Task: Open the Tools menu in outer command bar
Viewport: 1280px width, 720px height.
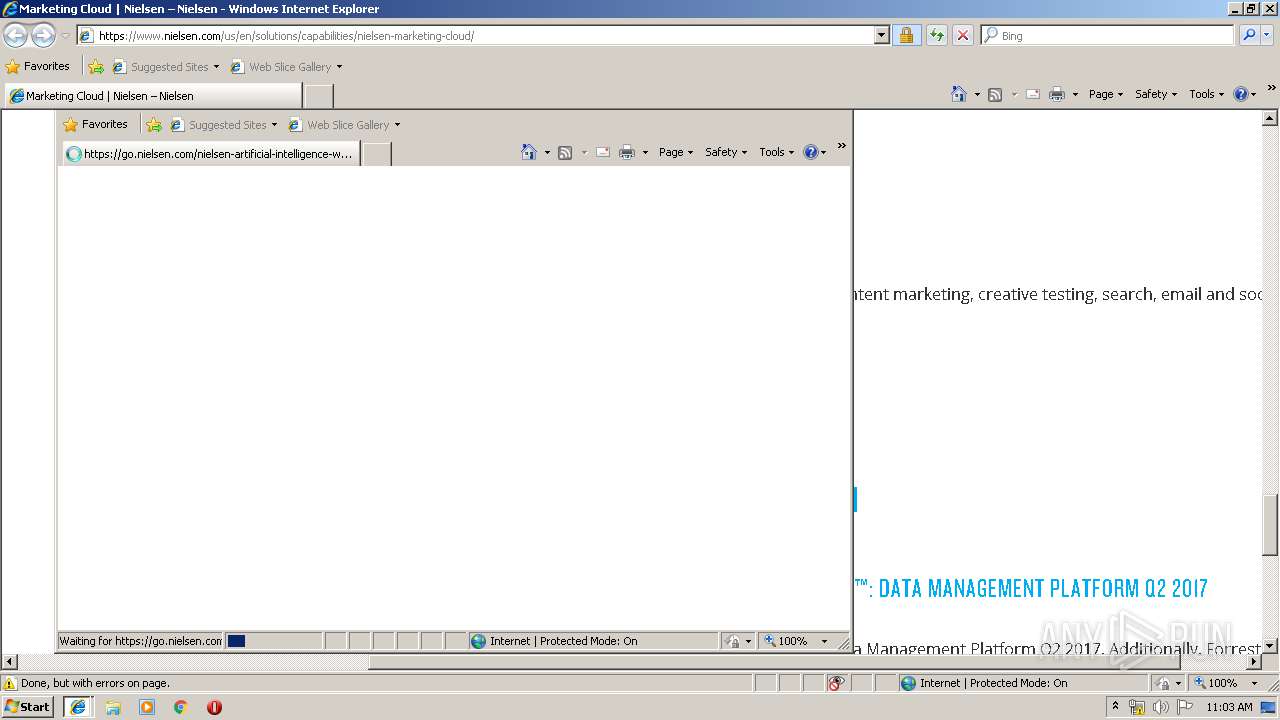Action: pos(1206,94)
